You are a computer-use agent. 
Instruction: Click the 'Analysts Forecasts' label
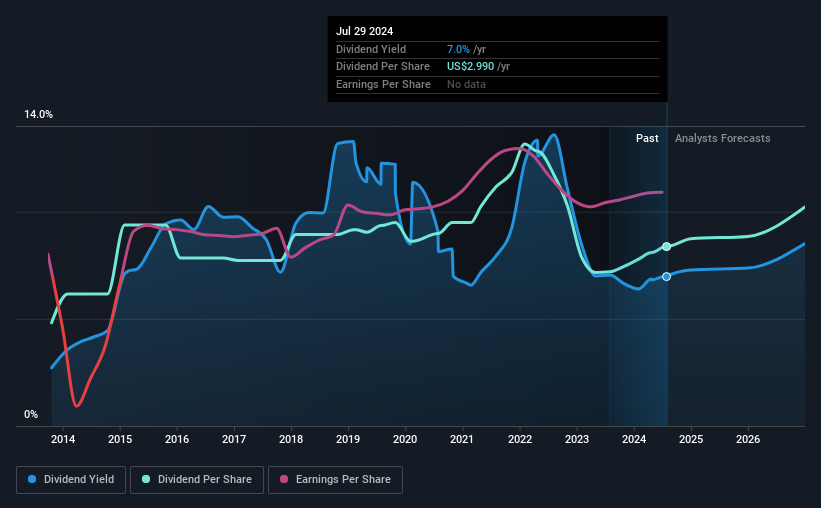tap(723, 138)
